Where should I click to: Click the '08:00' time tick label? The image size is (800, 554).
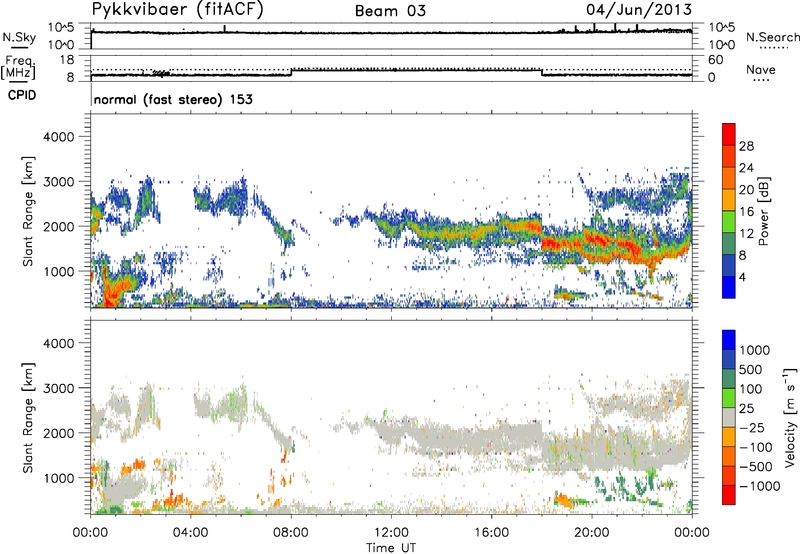(291, 533)
